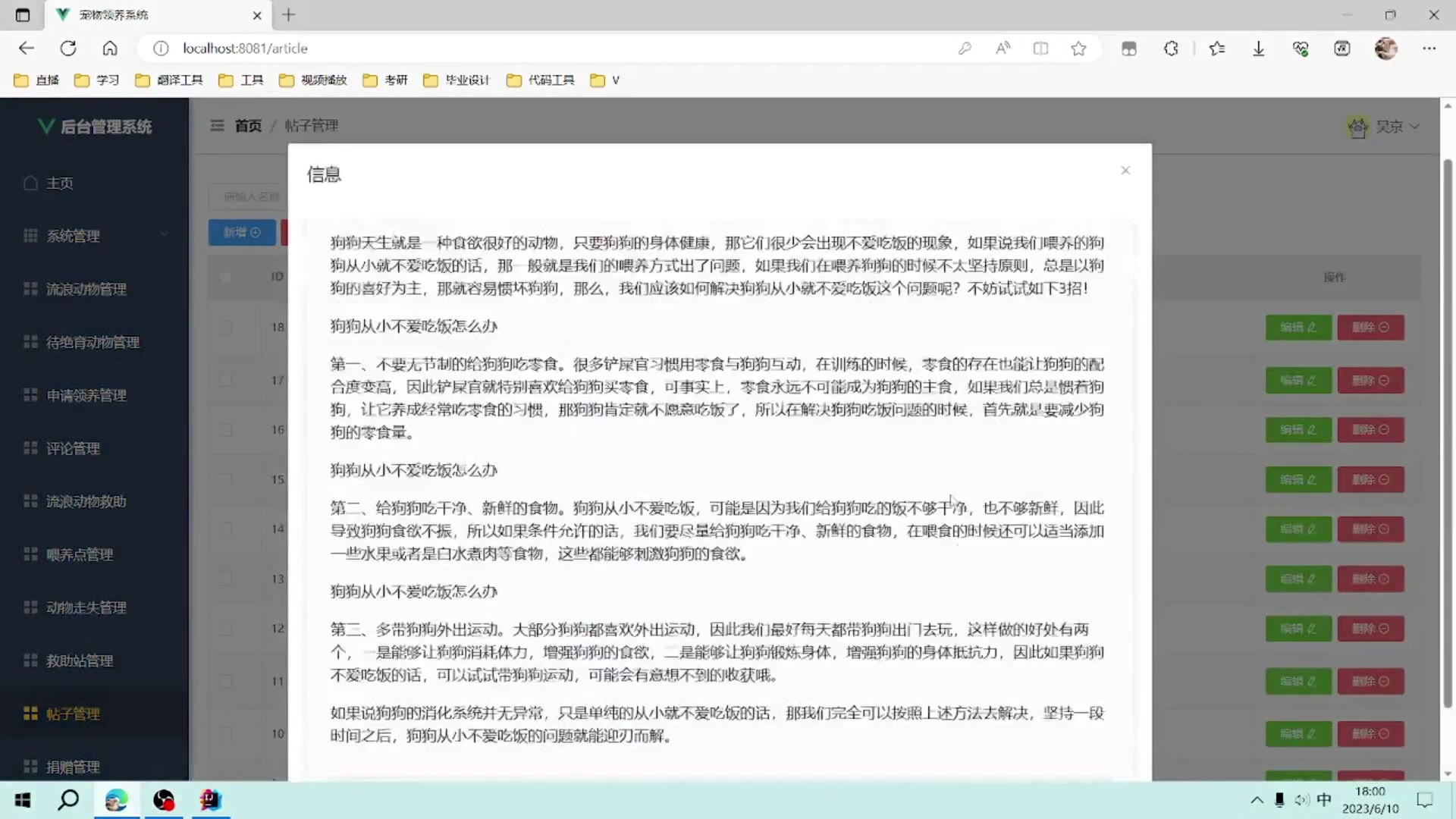Activate the read aloud icon

point(1003,49)
